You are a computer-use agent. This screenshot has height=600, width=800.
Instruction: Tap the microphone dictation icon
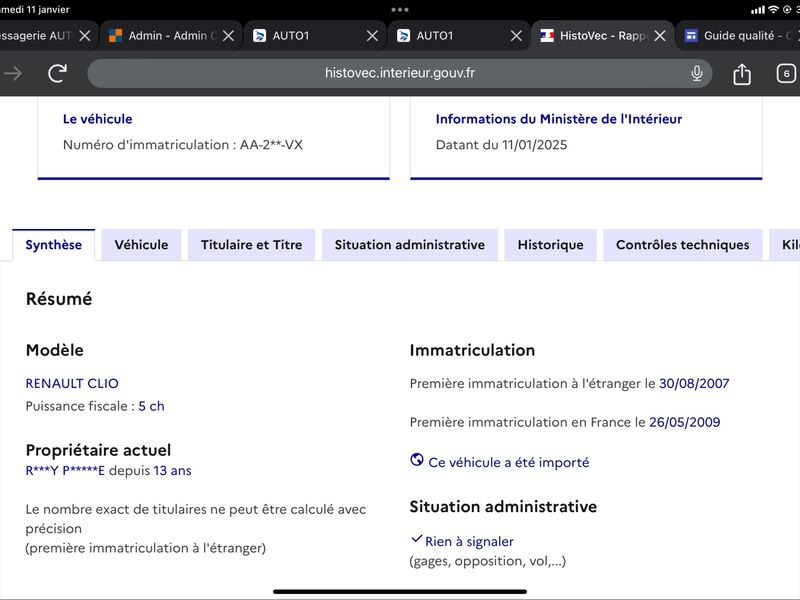[x=696, y=73]
